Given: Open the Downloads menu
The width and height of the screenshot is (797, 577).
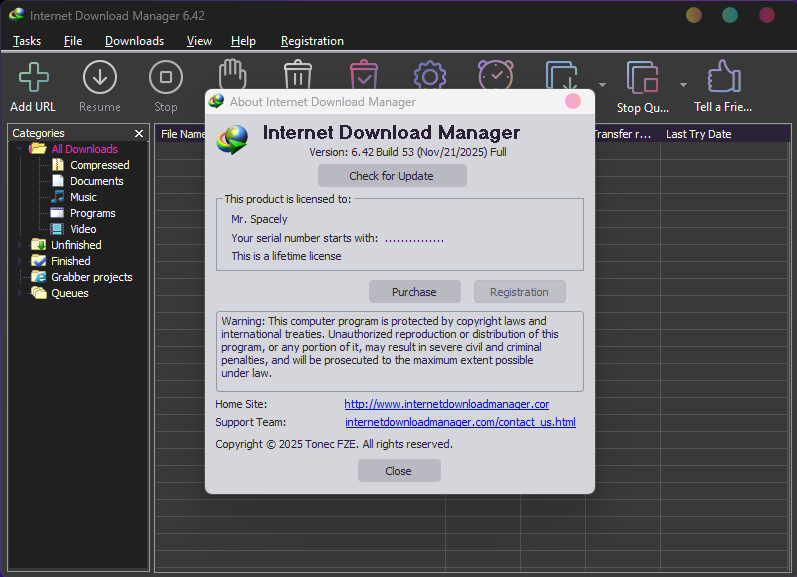Looking at the screenshot, I should [134, 41].
